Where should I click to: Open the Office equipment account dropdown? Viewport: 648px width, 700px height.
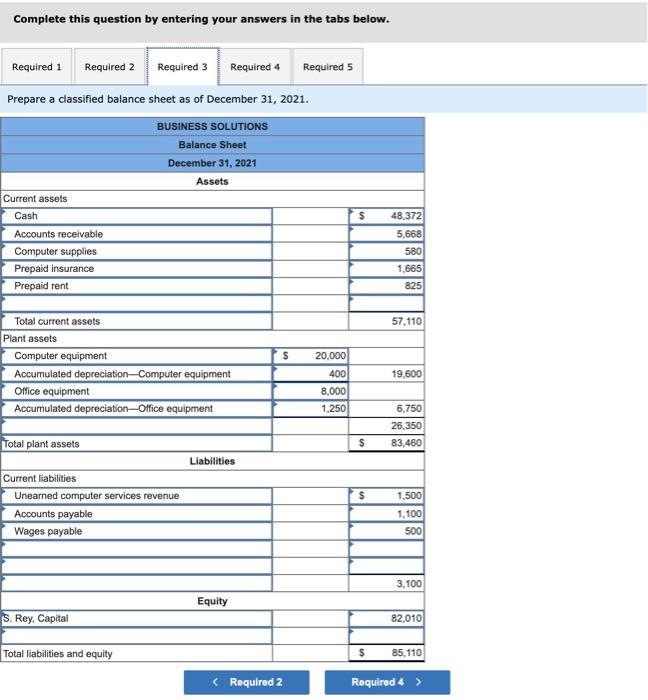[x=137, y=391]
